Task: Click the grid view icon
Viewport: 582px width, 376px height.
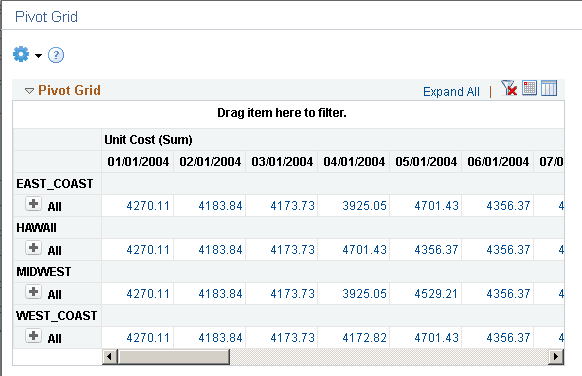Action: click(x=529, y=88)
